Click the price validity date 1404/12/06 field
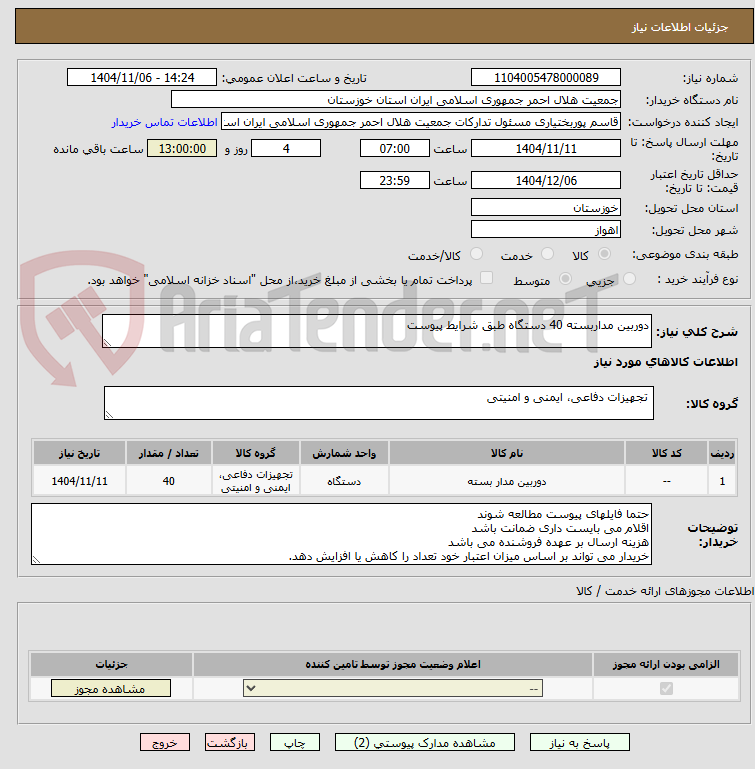The width and height of the screenshot is (755, 769). 546,180
